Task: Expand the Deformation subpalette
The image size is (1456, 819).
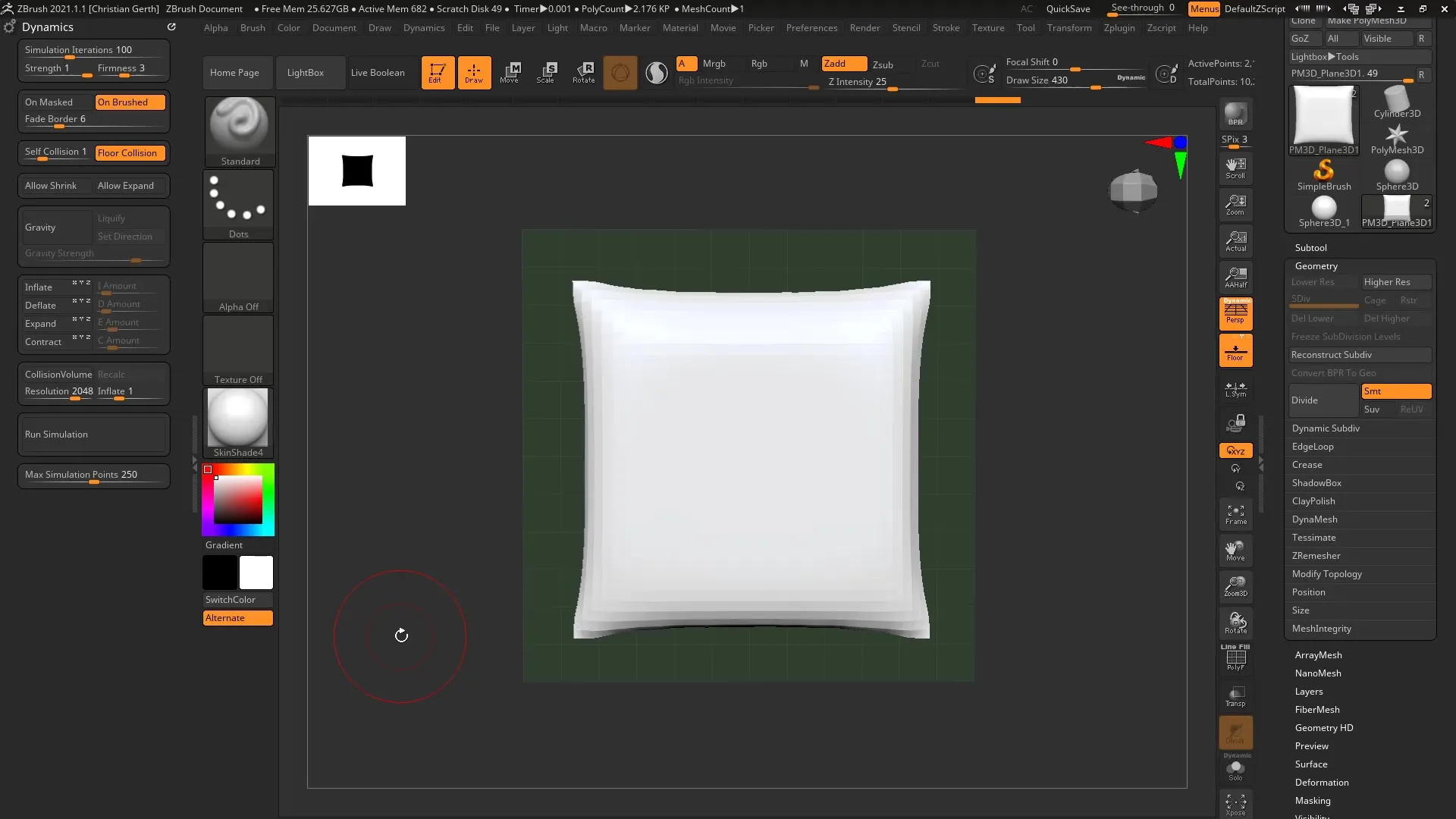Action: point(1321,783)
